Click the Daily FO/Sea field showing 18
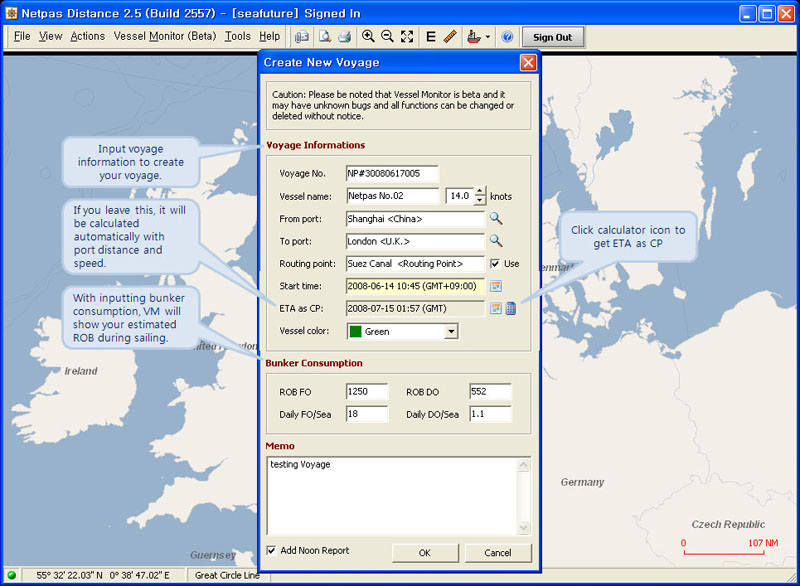 point(367,414)
